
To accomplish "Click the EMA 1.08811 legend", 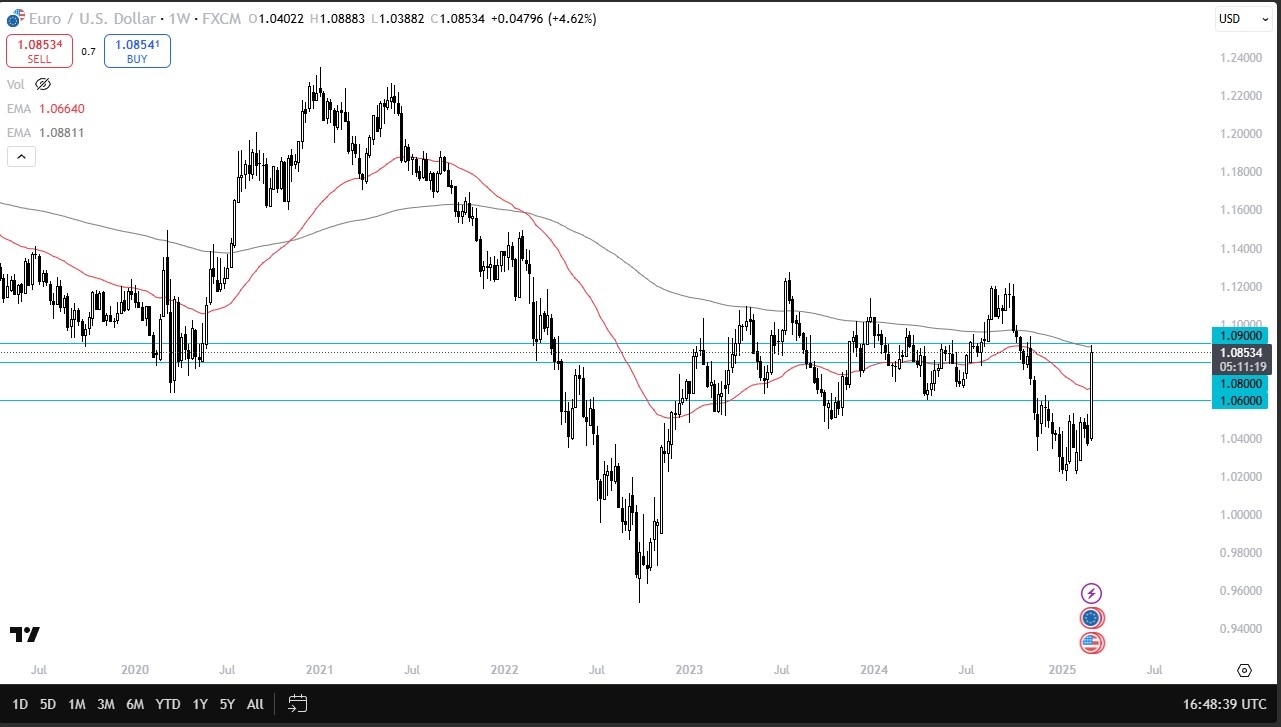I will click(x=45, y=132).
